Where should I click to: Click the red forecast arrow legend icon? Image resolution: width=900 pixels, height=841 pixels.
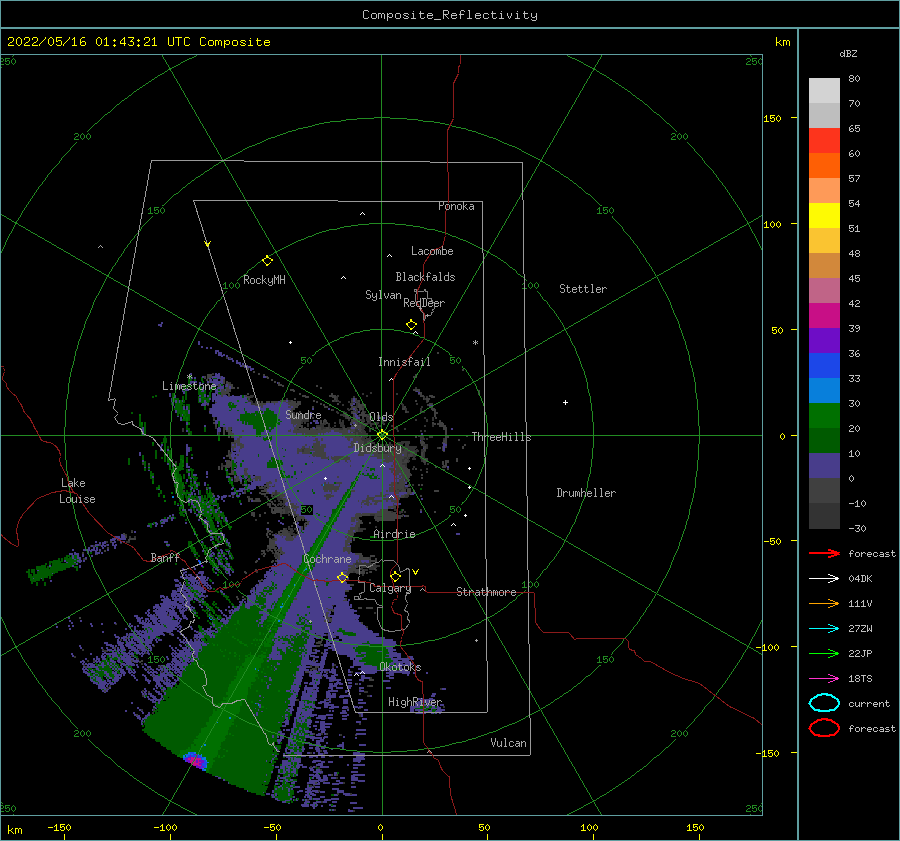824,553
